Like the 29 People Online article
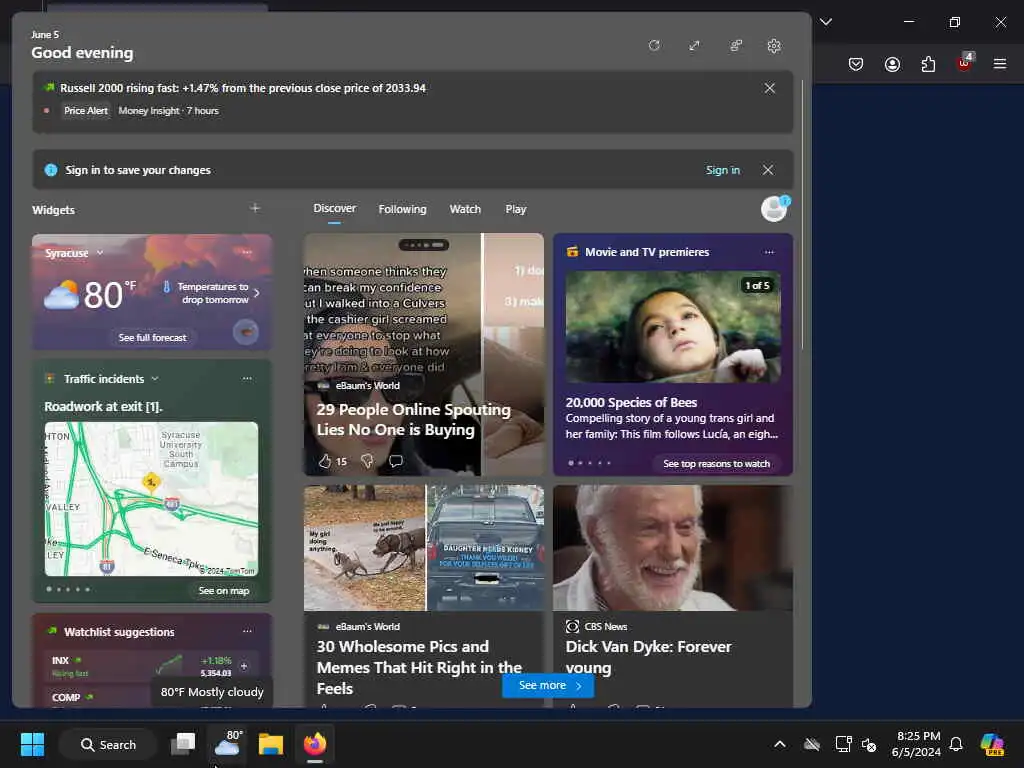Viewport: 1024px width, 768px height. pyautogui.click(x=325, y=461)
